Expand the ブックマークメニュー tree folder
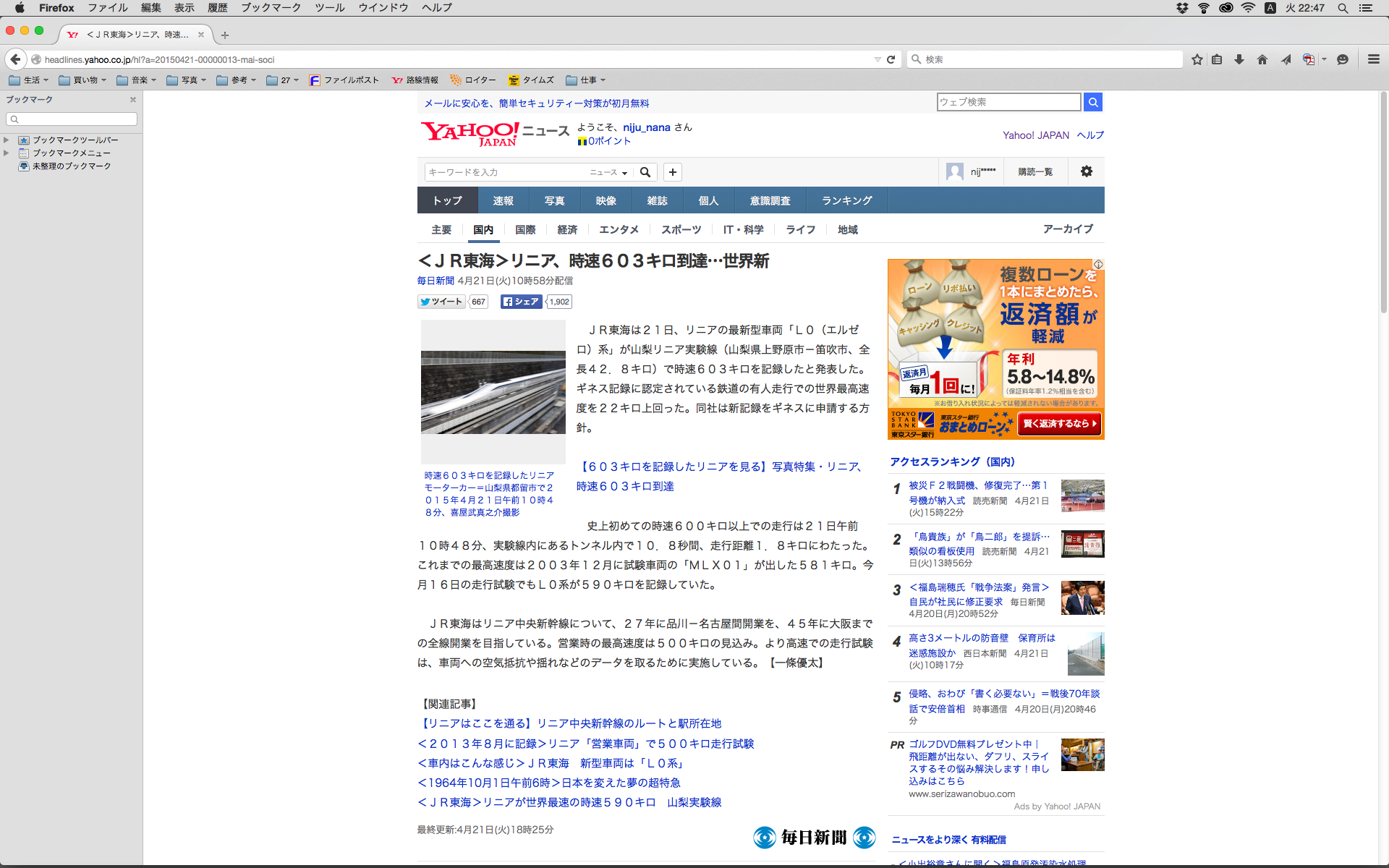1389x868 pixels. point(7,153)
